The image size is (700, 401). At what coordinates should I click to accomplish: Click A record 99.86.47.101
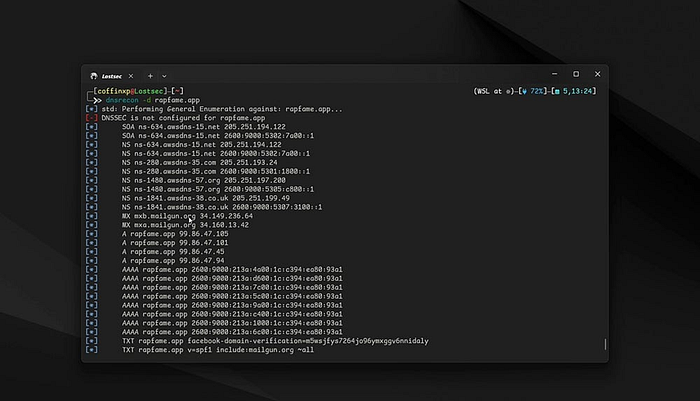[x=175, y=243]
